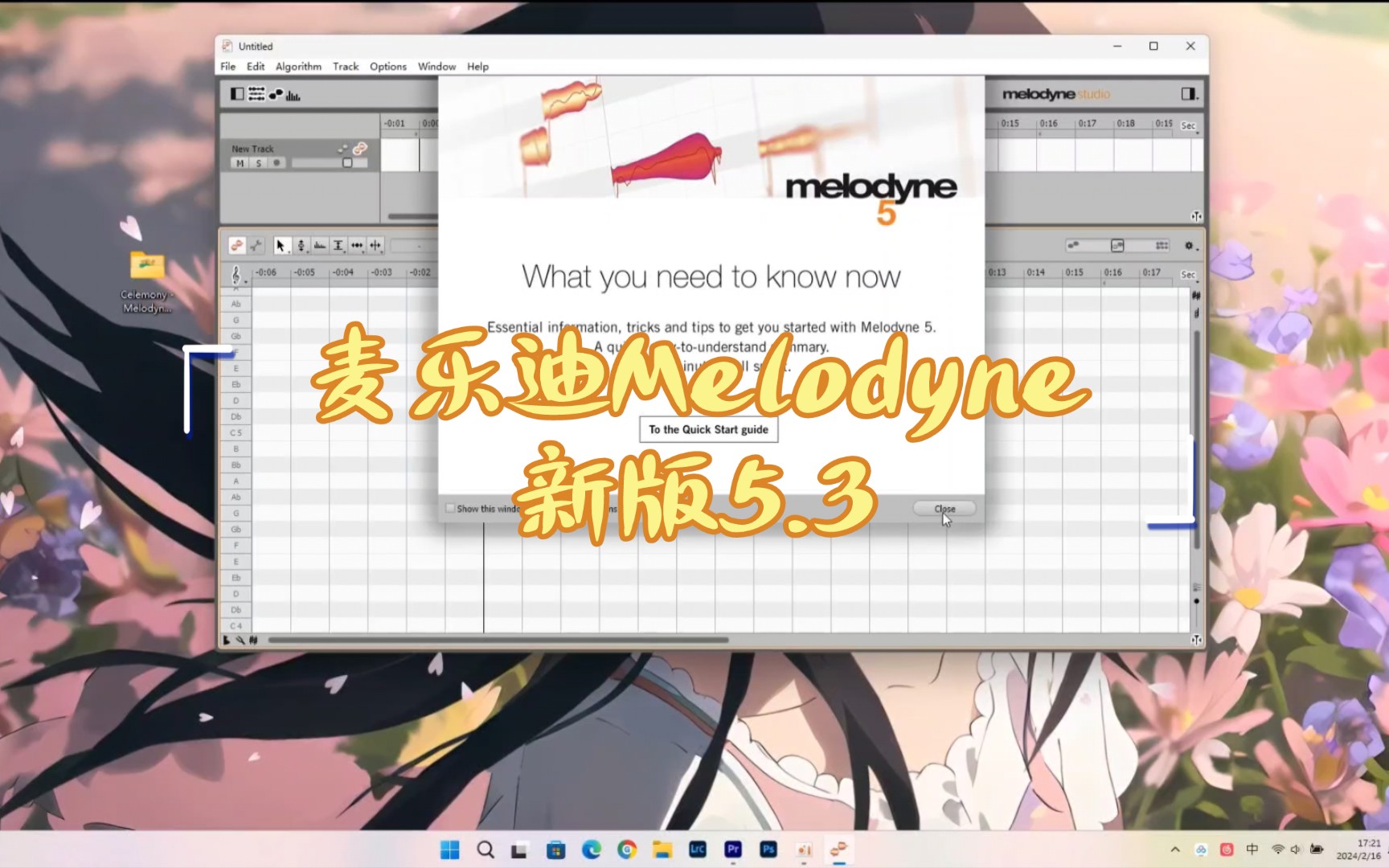1389x868 pixels.
Task: Open the clock showing 17:21
Action: click(x=1358, y=850)
